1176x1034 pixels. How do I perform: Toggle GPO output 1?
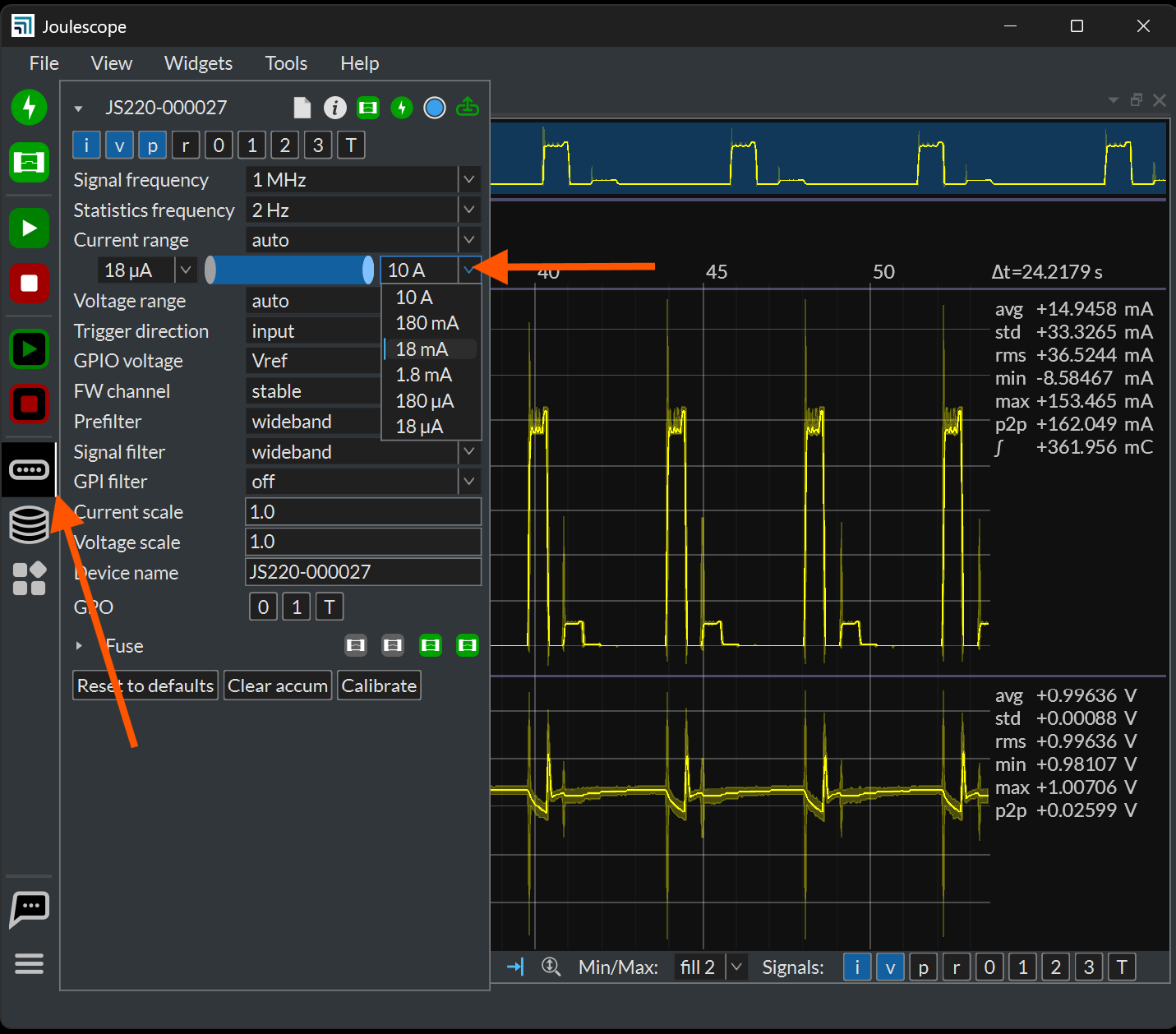[x=297, y=607]
